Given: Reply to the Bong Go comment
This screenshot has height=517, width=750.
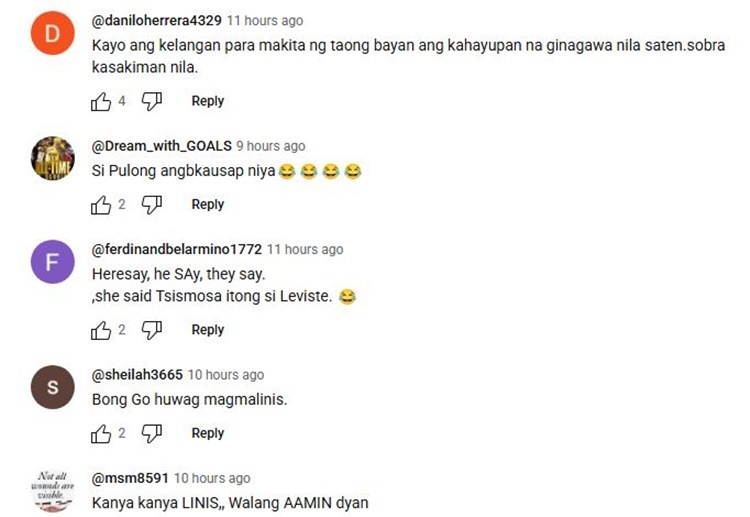Looking at the screenshot, I should pyautogui.click(x=208, y=433).
